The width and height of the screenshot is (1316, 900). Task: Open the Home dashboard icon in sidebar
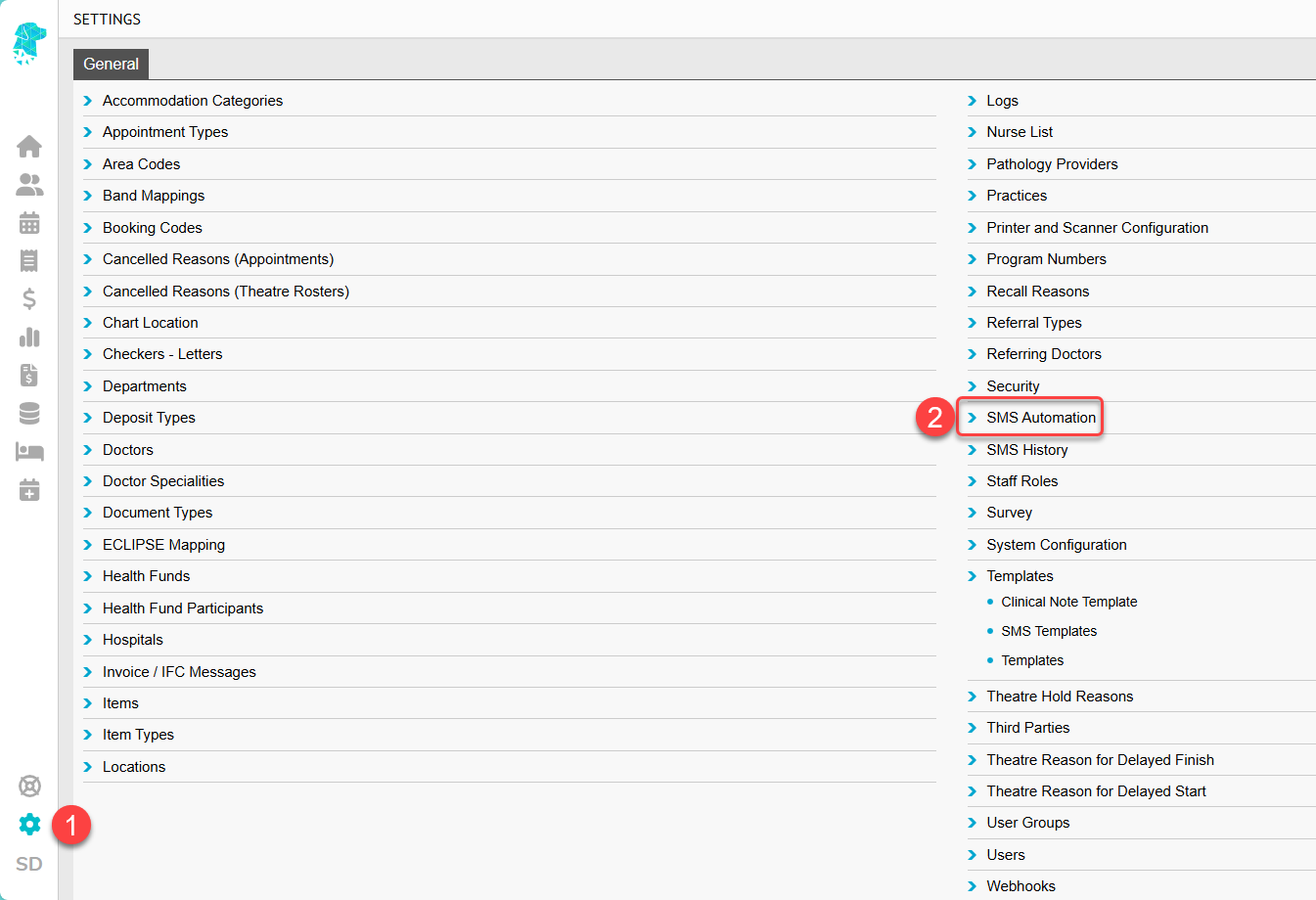(29, 146)
